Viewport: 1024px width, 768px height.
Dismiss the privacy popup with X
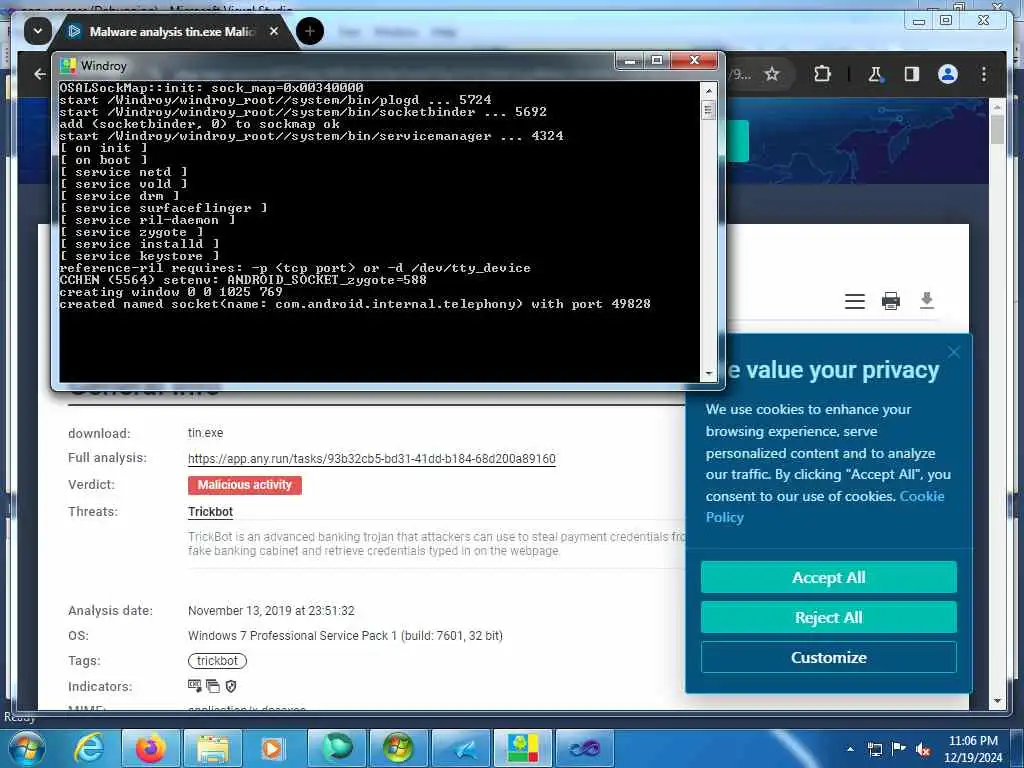(953, 353)
